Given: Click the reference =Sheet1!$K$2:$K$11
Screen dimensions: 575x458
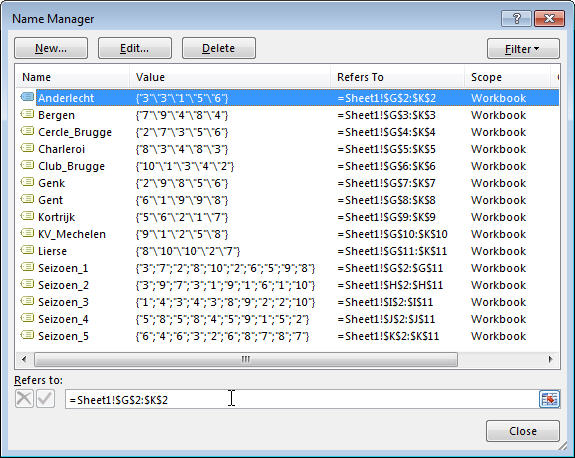Looking at the screenshot, I should 388,336.
